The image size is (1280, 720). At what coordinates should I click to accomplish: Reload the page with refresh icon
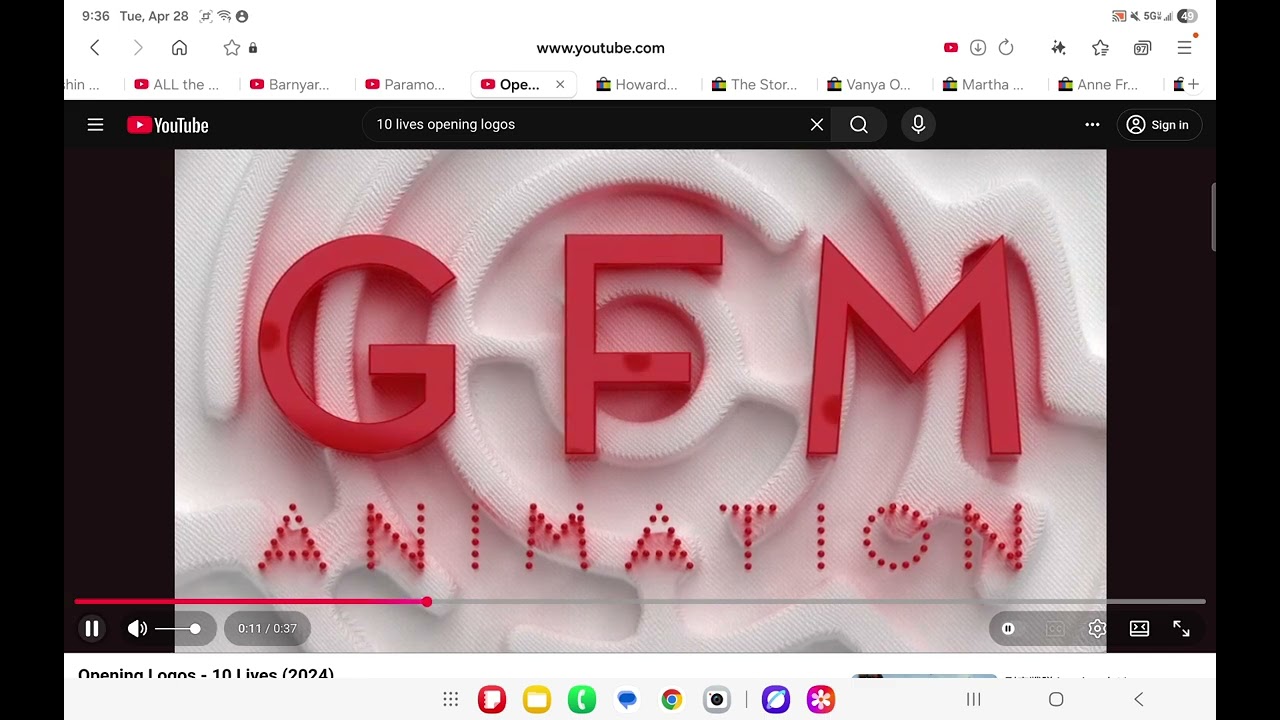1006,48
